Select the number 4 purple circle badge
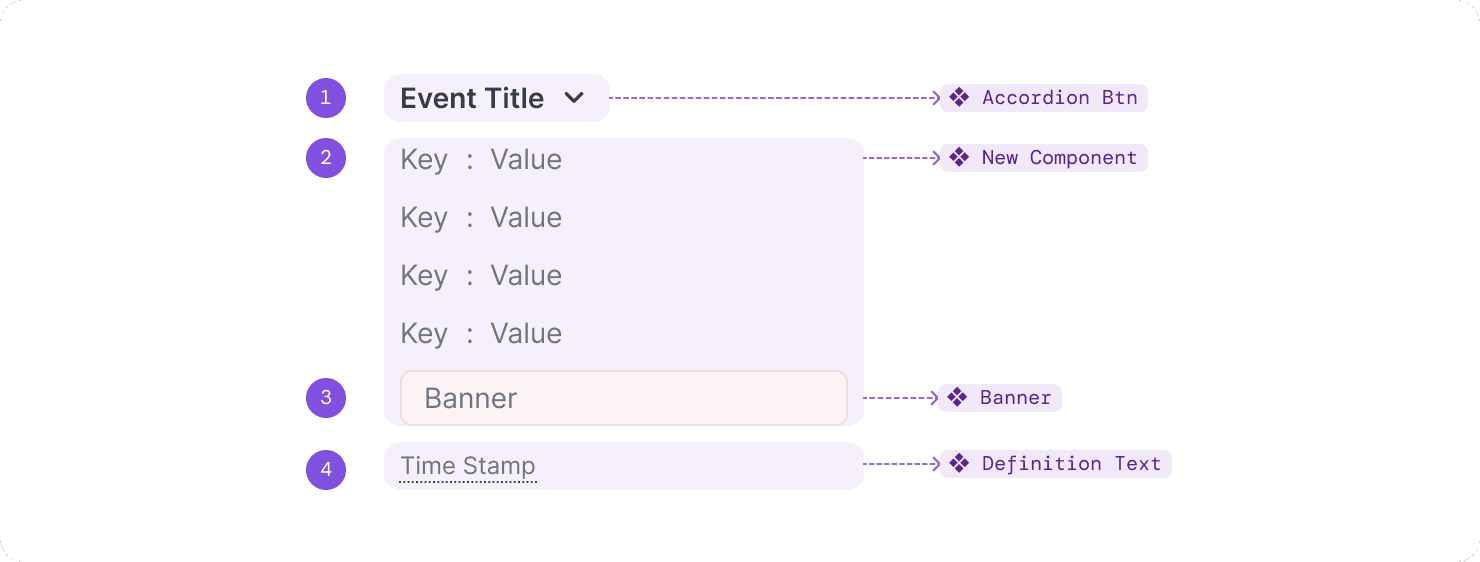 pos(326,470)
